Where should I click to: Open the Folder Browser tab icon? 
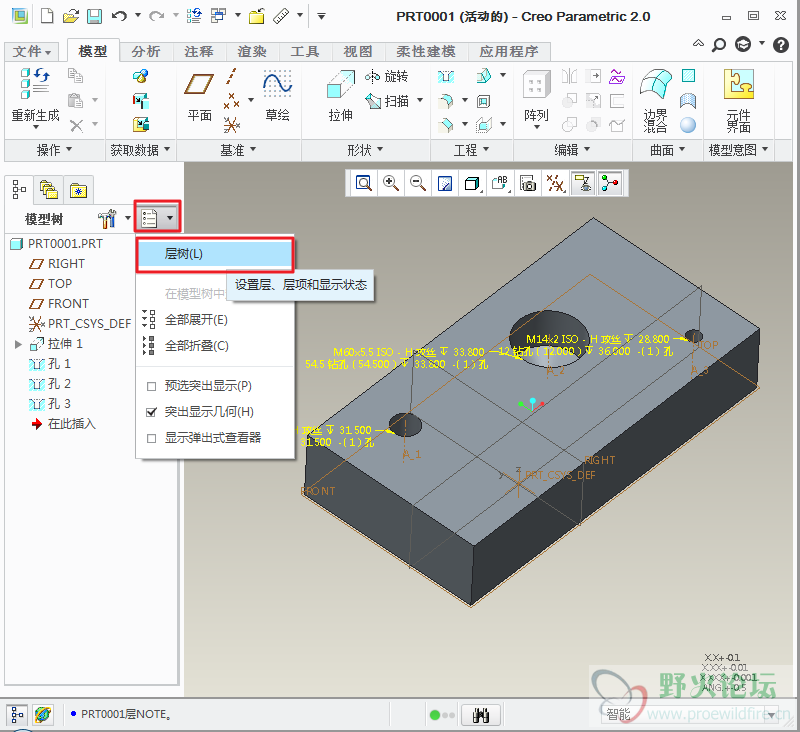pyautogui.click(x=48, y=190)
